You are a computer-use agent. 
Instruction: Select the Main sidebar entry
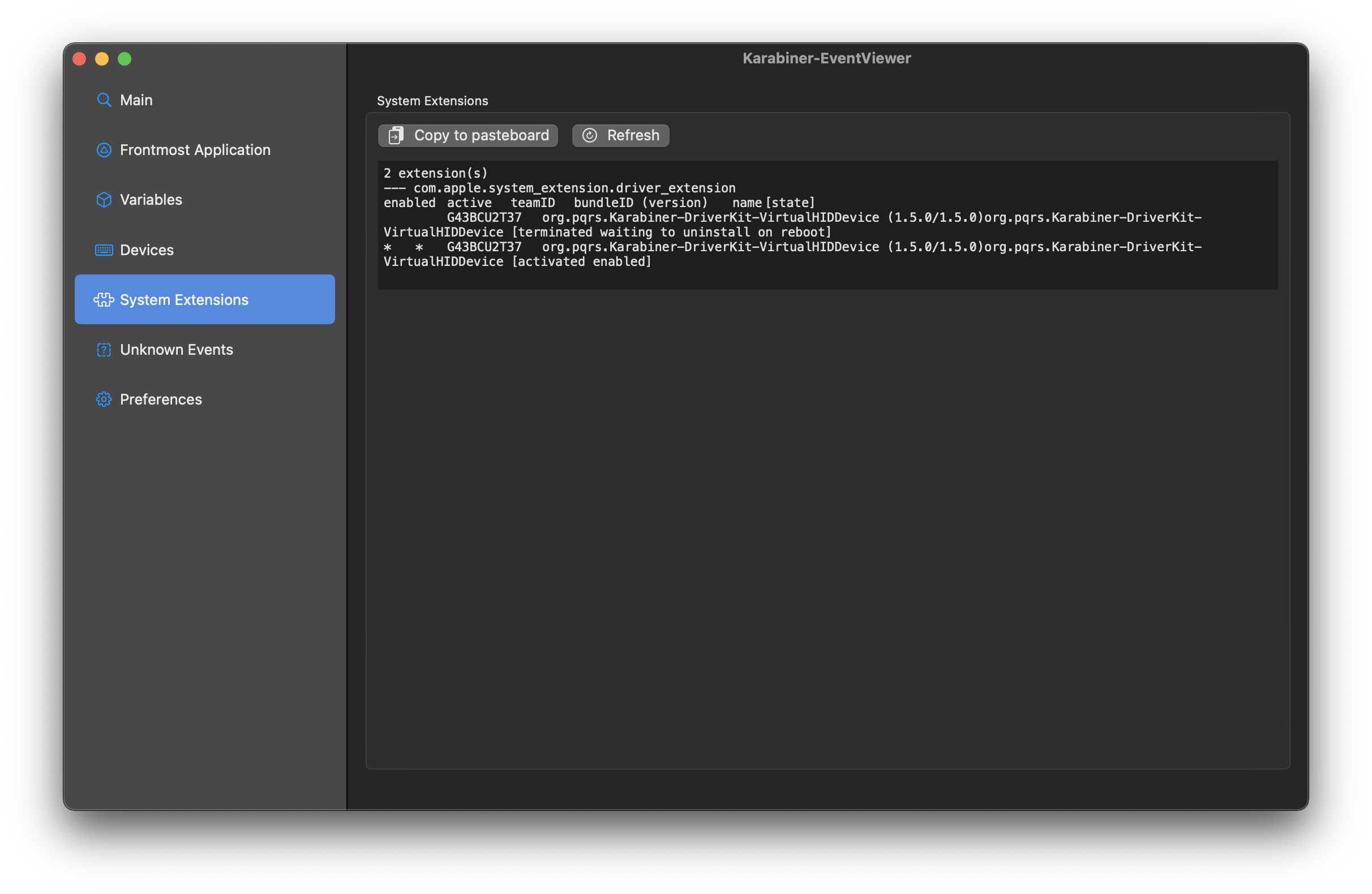coord(136,100)
